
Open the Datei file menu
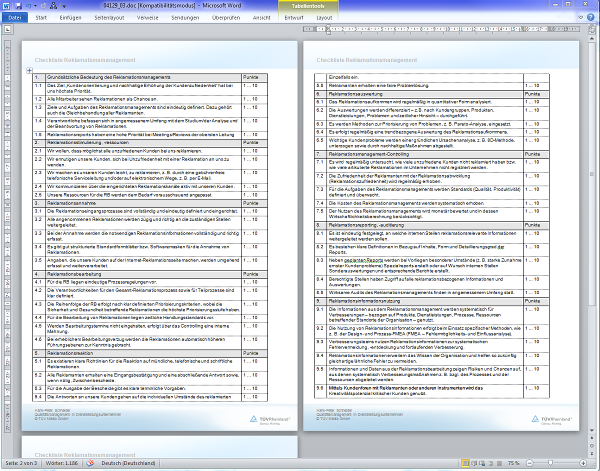point(15,18)
